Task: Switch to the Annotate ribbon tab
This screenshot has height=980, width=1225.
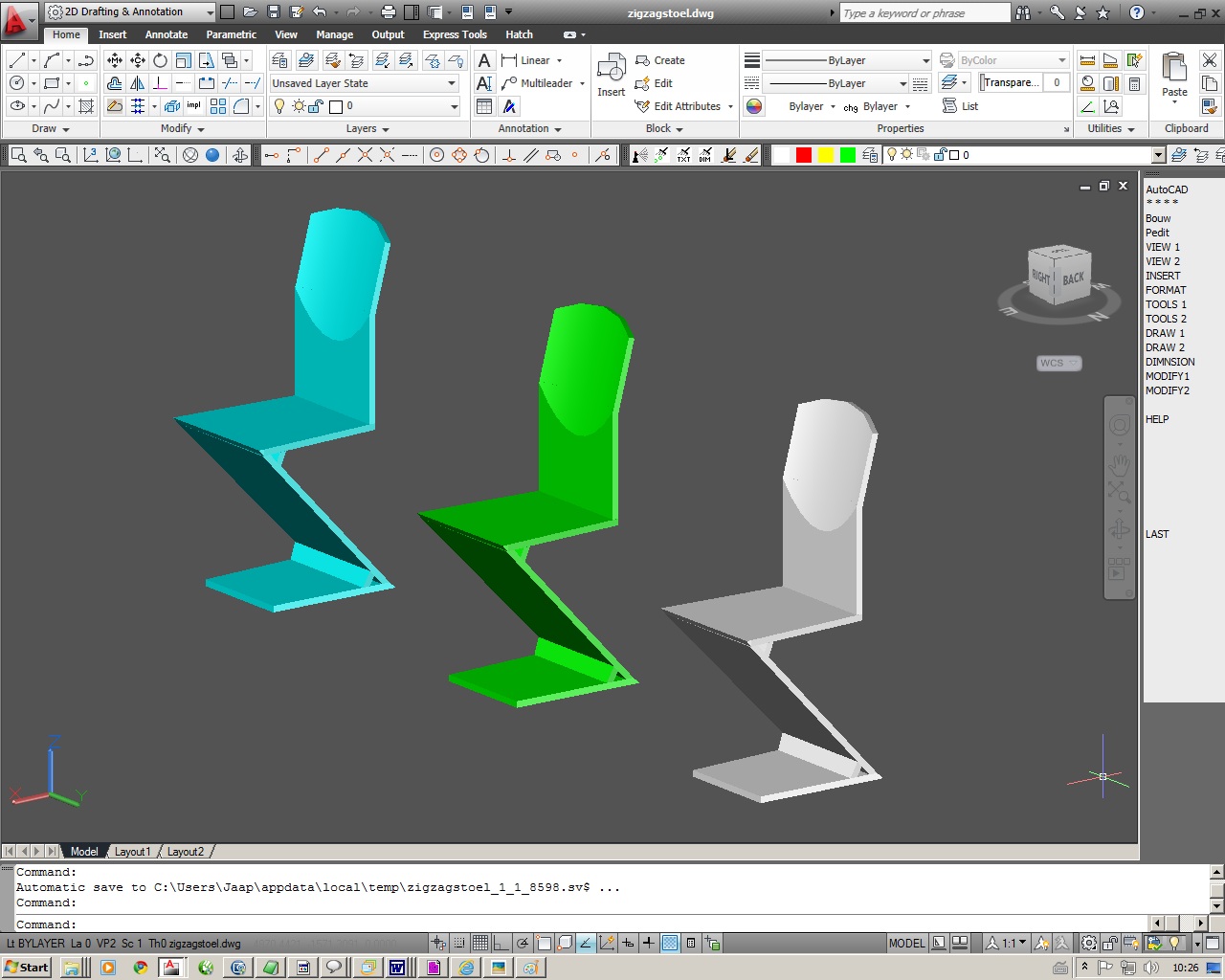Action: point(167,34)
